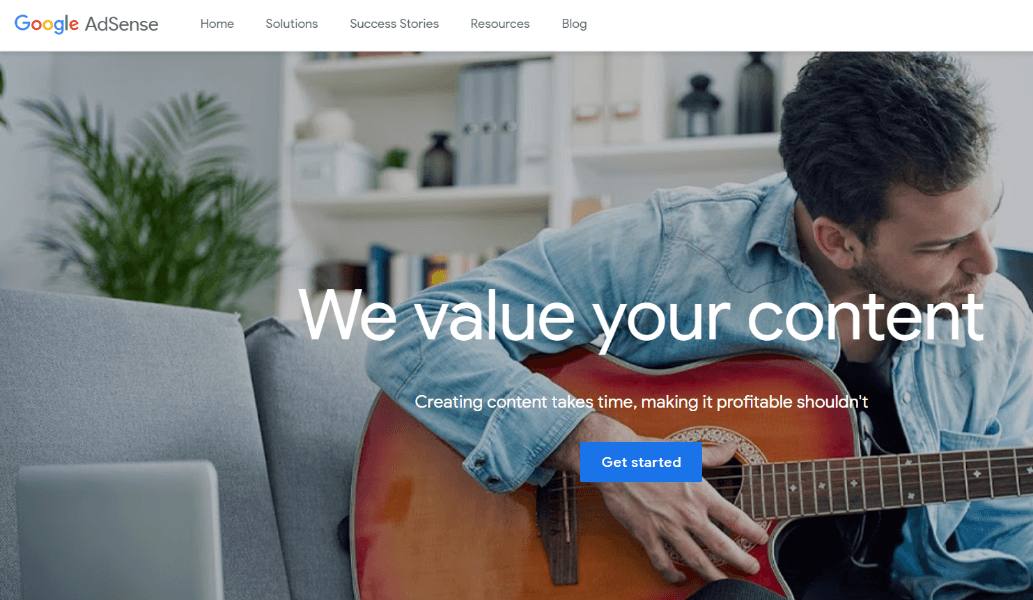Open the Resources navigation item

tap(500, 24)
